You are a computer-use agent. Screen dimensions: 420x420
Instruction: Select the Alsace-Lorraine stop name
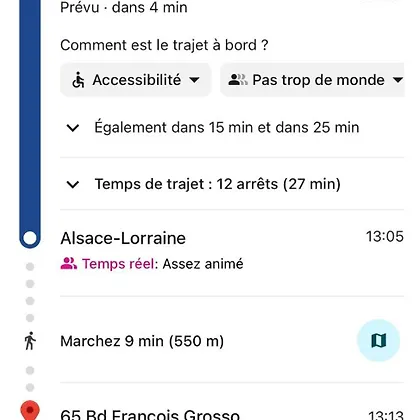point(123,238)
